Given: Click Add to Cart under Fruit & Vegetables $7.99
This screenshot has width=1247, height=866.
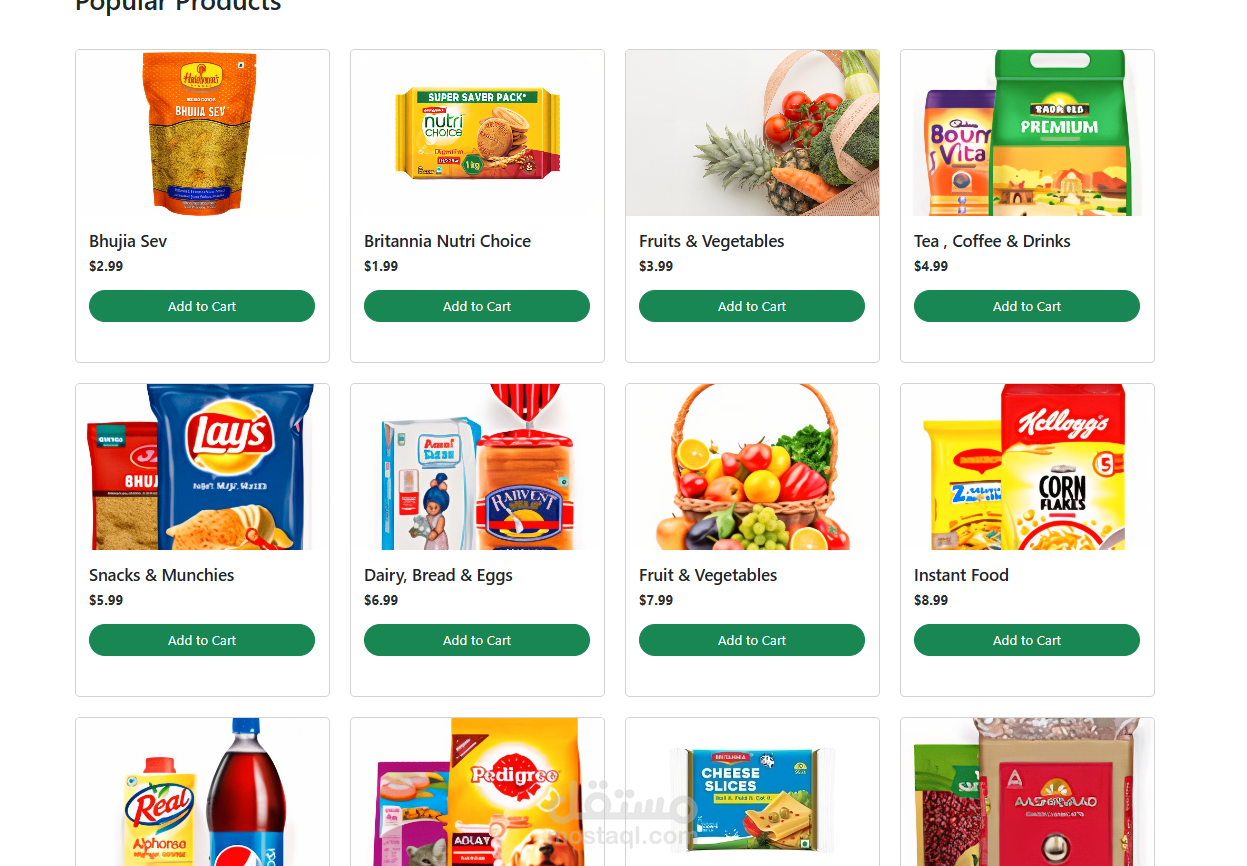Looking at the screenshot, I should [x=752, y=640].
